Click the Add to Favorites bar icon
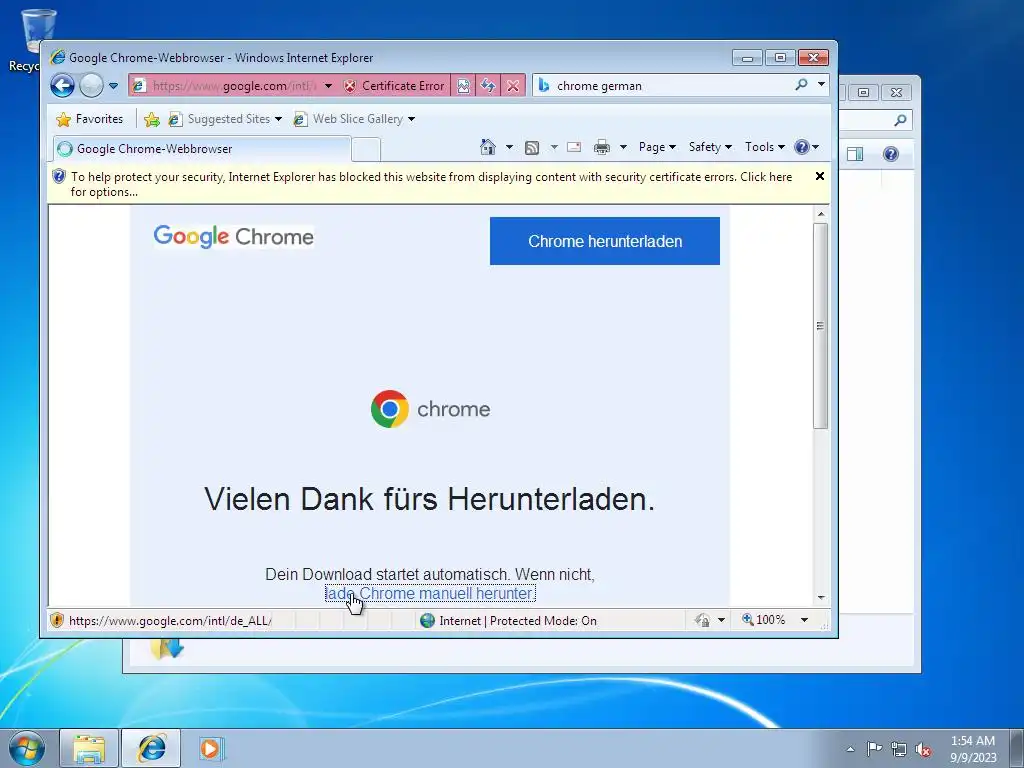1024x768 pixels. click(x=152, y=119)
